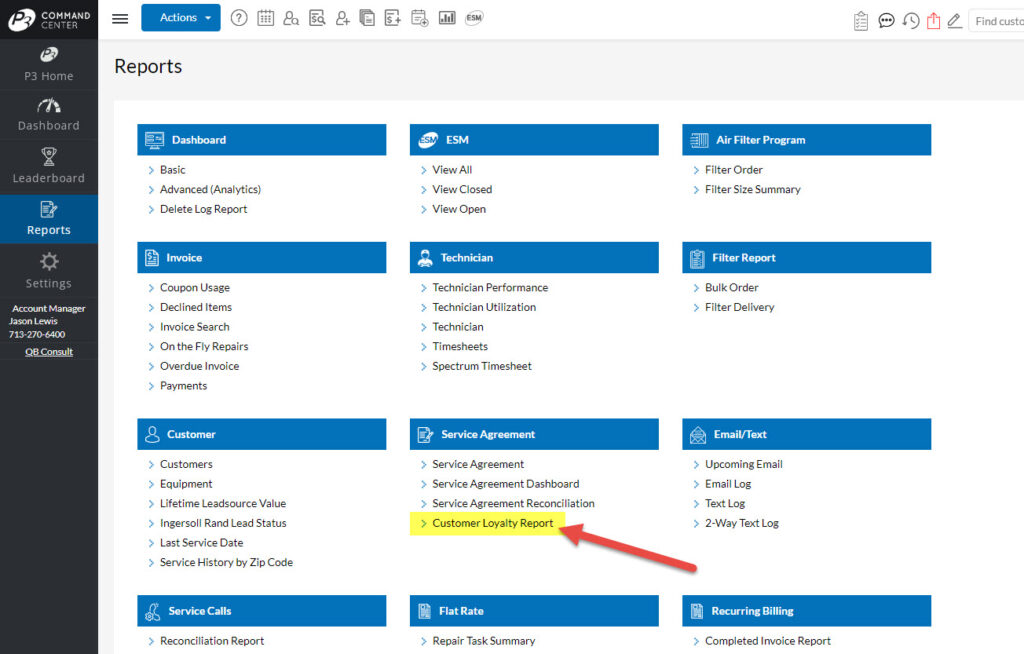
Task: Open the Actions dropdown button
Action: point(181,18)
